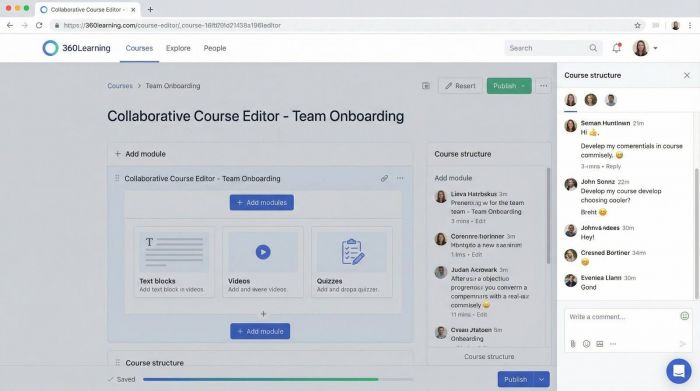Click the search magnifier icon
Screen dimensions: 700x391
tap(593, 48)
